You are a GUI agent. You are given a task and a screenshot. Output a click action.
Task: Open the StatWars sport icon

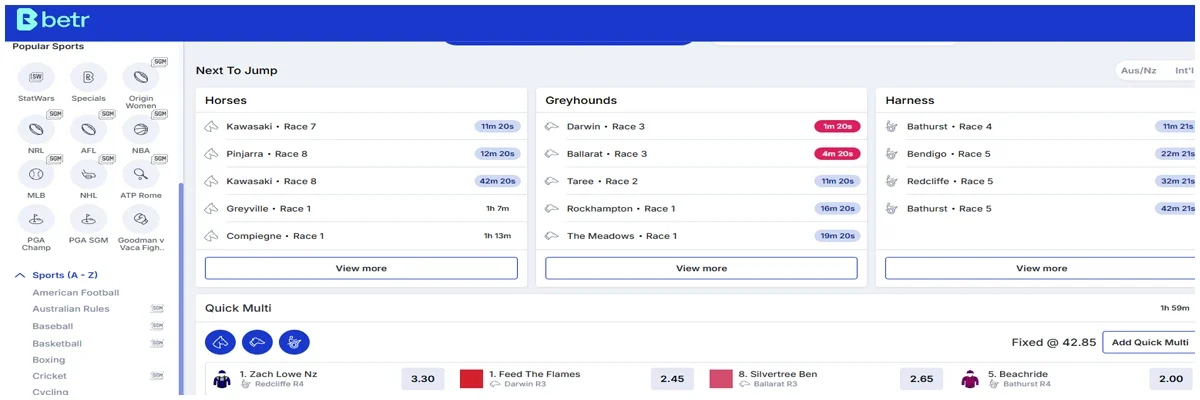point(36,77)
